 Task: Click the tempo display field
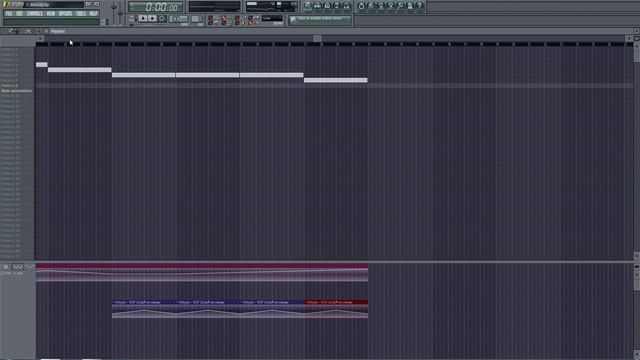coord(178,19)
